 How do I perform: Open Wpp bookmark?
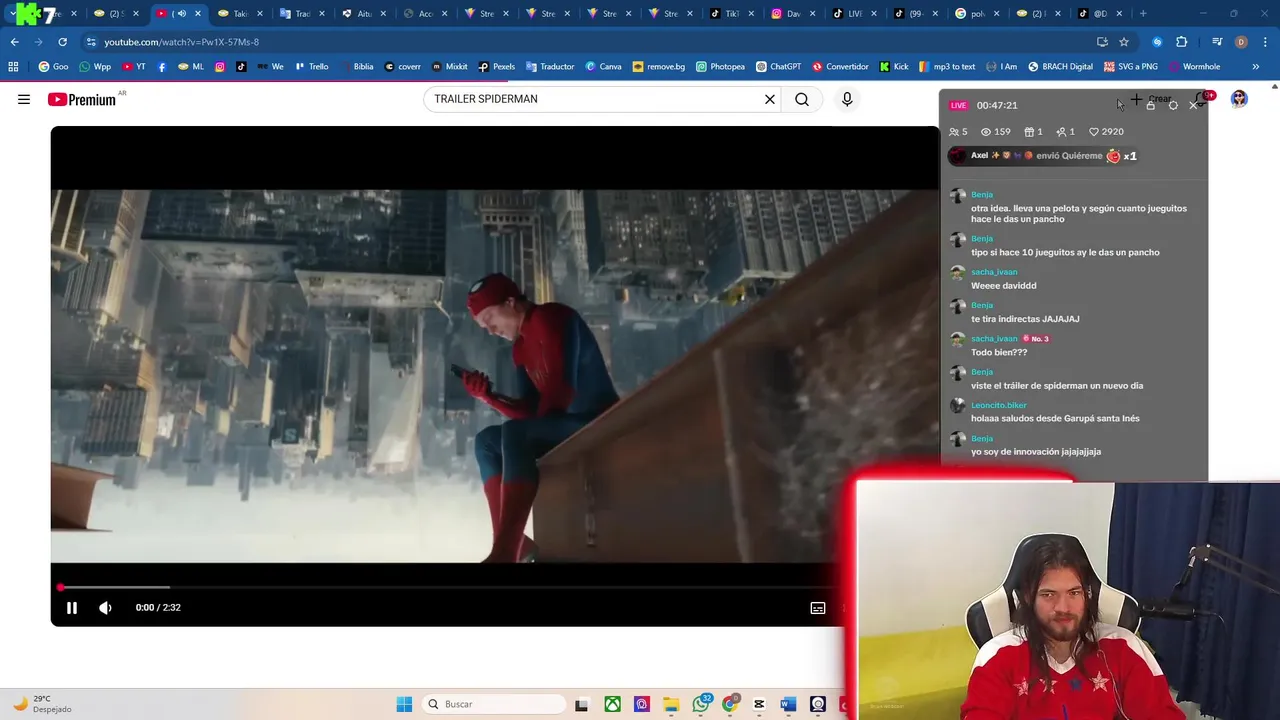95,67
